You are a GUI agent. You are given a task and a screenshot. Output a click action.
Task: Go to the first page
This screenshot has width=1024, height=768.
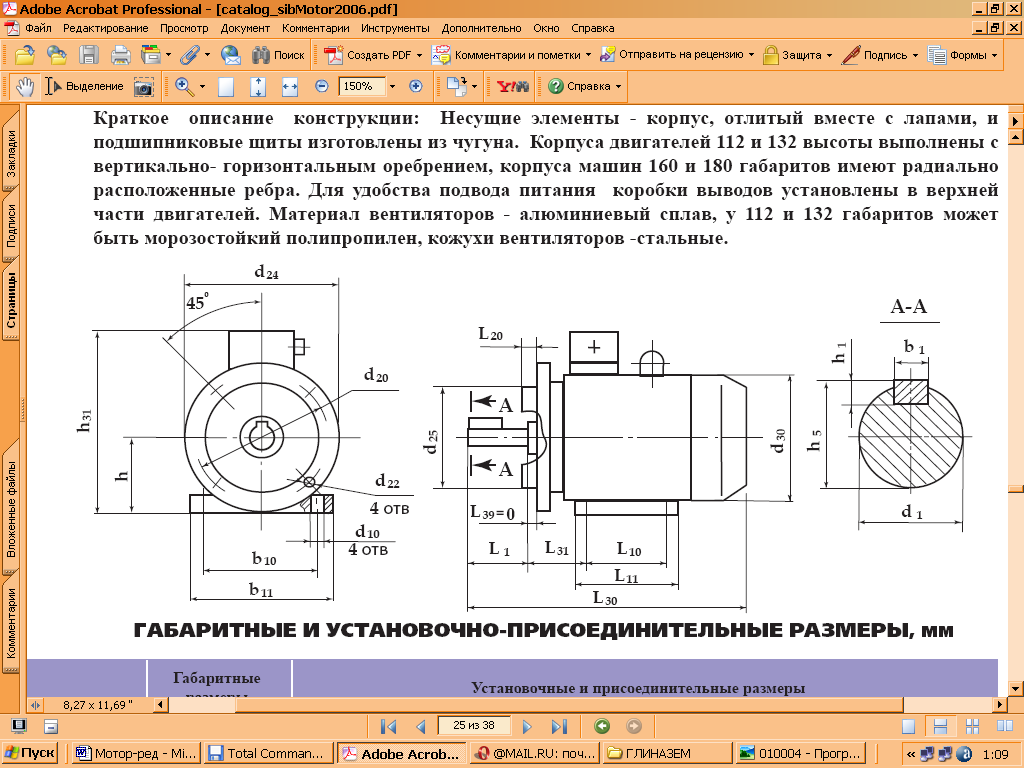coord(389,726)
